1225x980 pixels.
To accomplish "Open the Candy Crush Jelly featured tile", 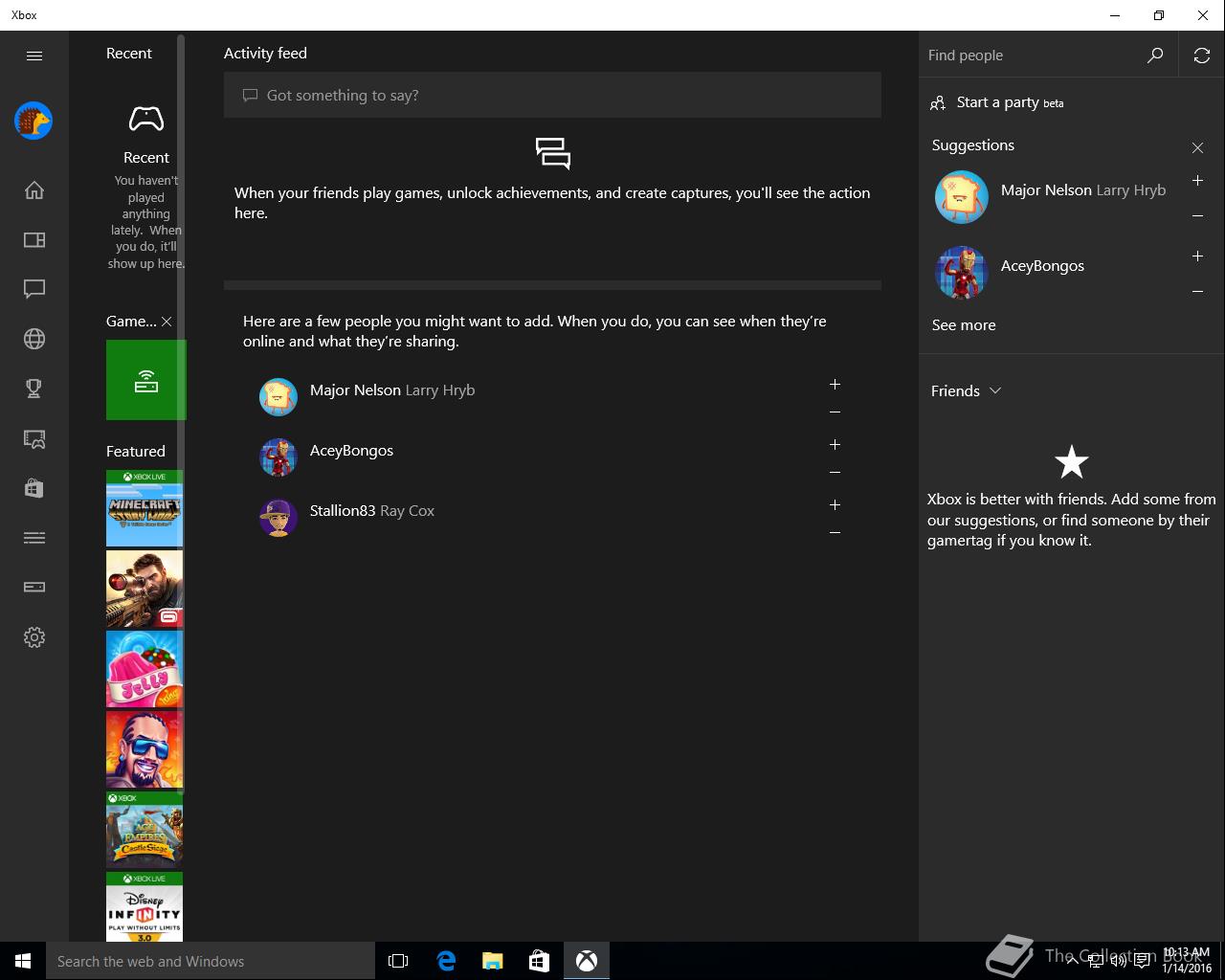I will click(145, 669).
